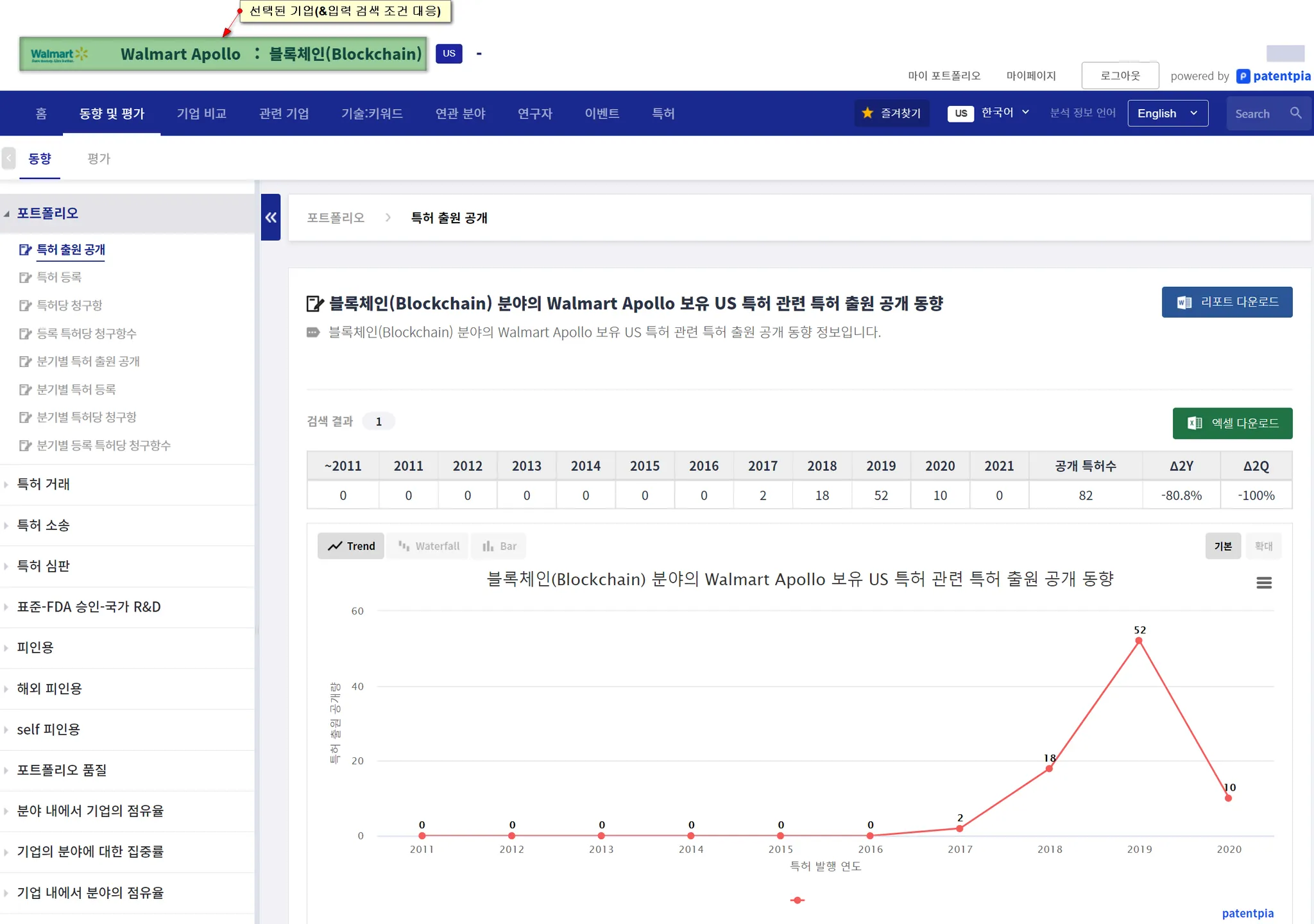
Task: Open 기업 비교 menu item
Action: (201, 114)
